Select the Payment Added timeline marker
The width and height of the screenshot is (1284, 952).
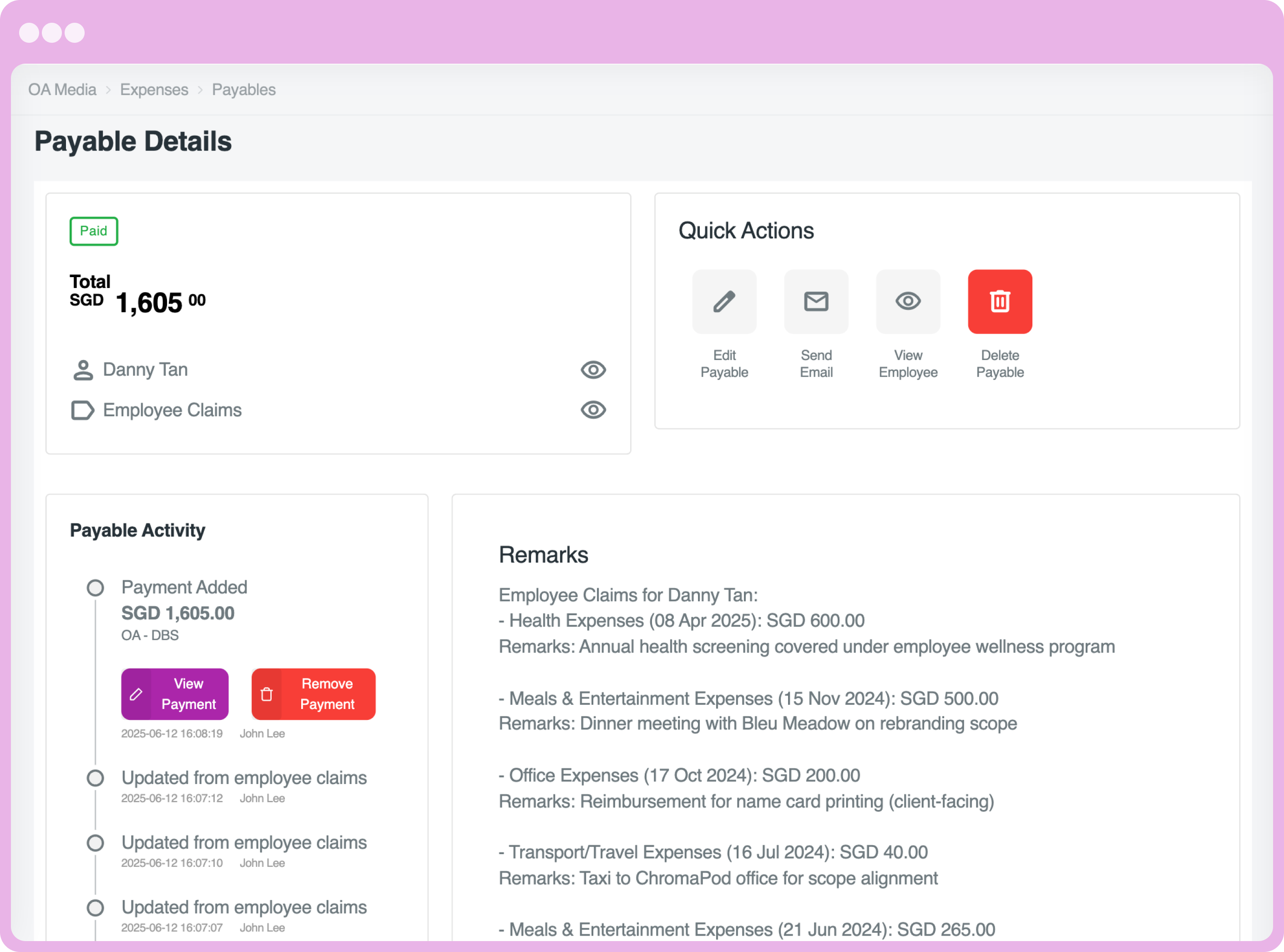click(x=95, y=588)
